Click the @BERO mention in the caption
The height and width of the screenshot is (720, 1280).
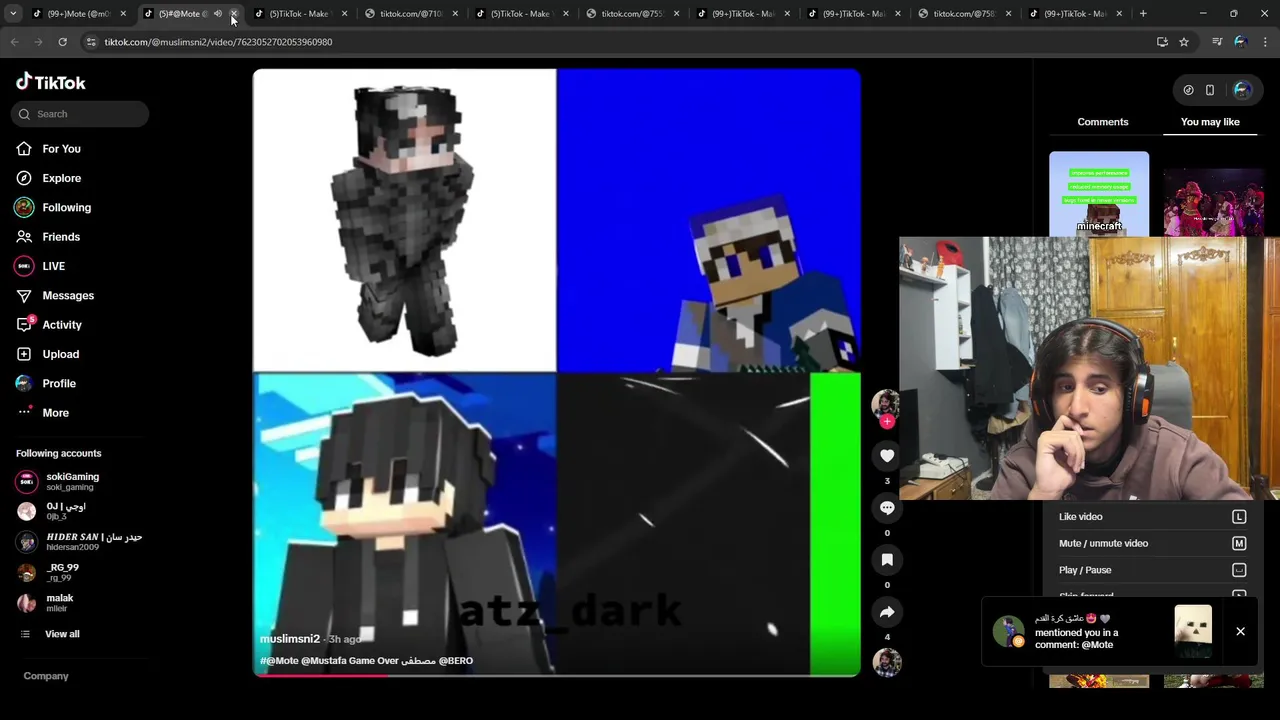point(456,661)
